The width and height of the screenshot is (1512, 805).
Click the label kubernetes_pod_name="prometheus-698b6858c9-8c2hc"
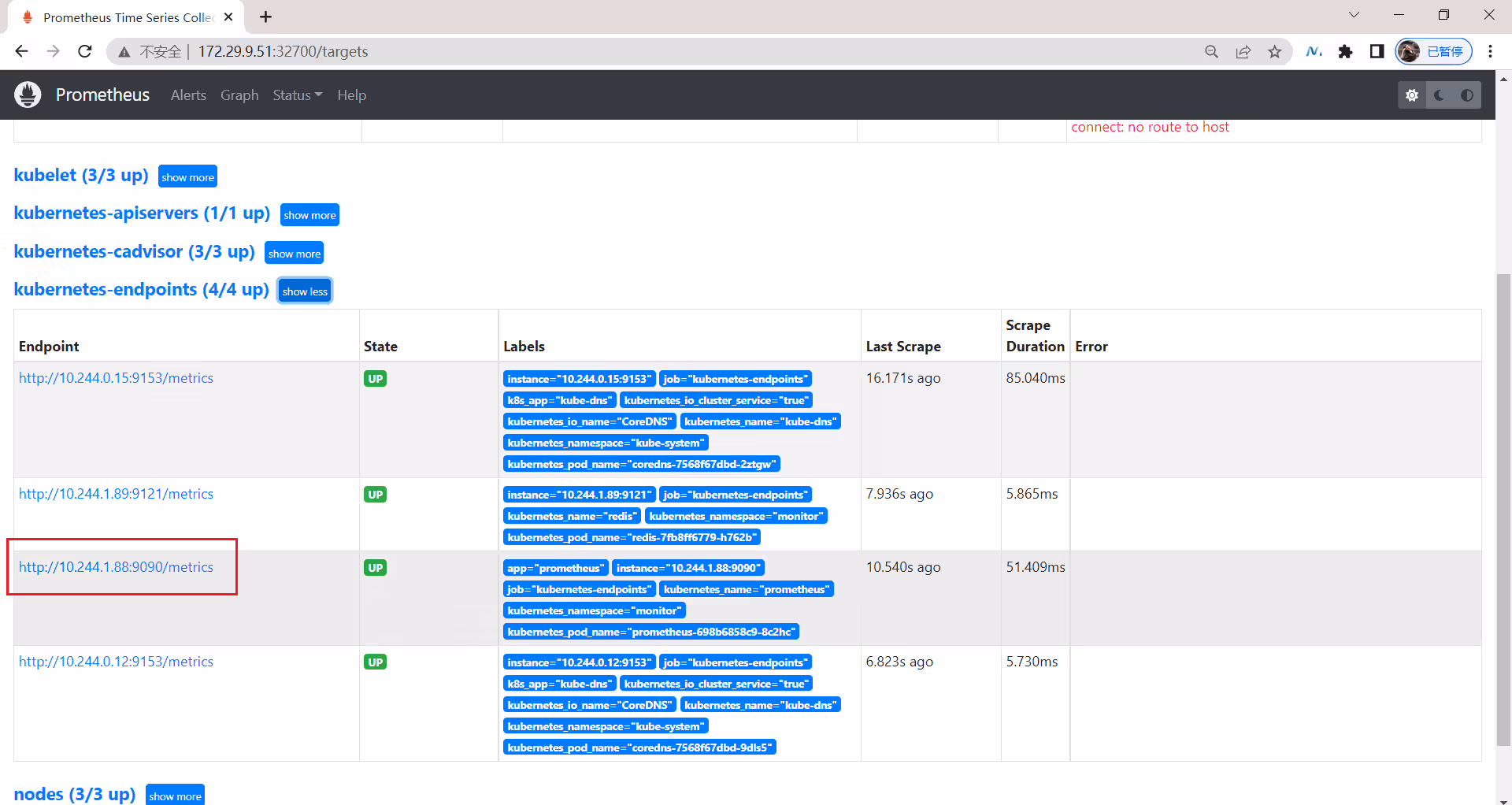650,632
